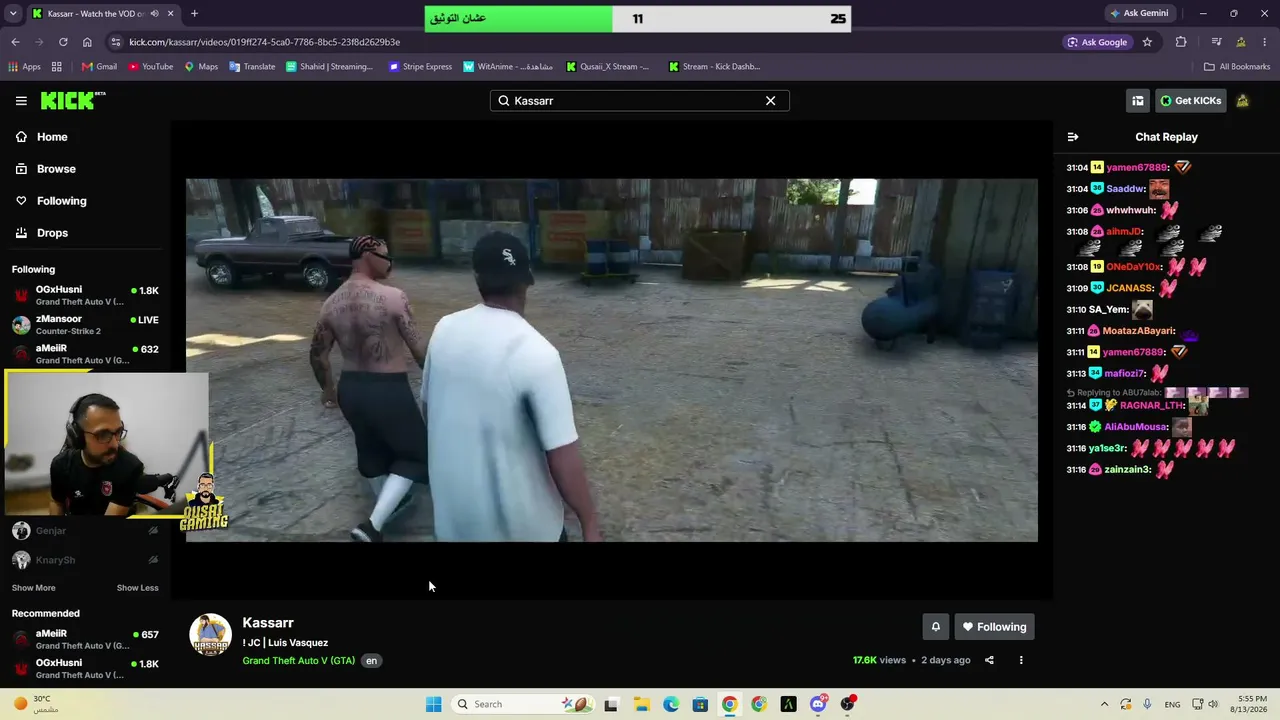Open the Kassarr channel name link
The image size is (1280, 720).
coord(268,623)
